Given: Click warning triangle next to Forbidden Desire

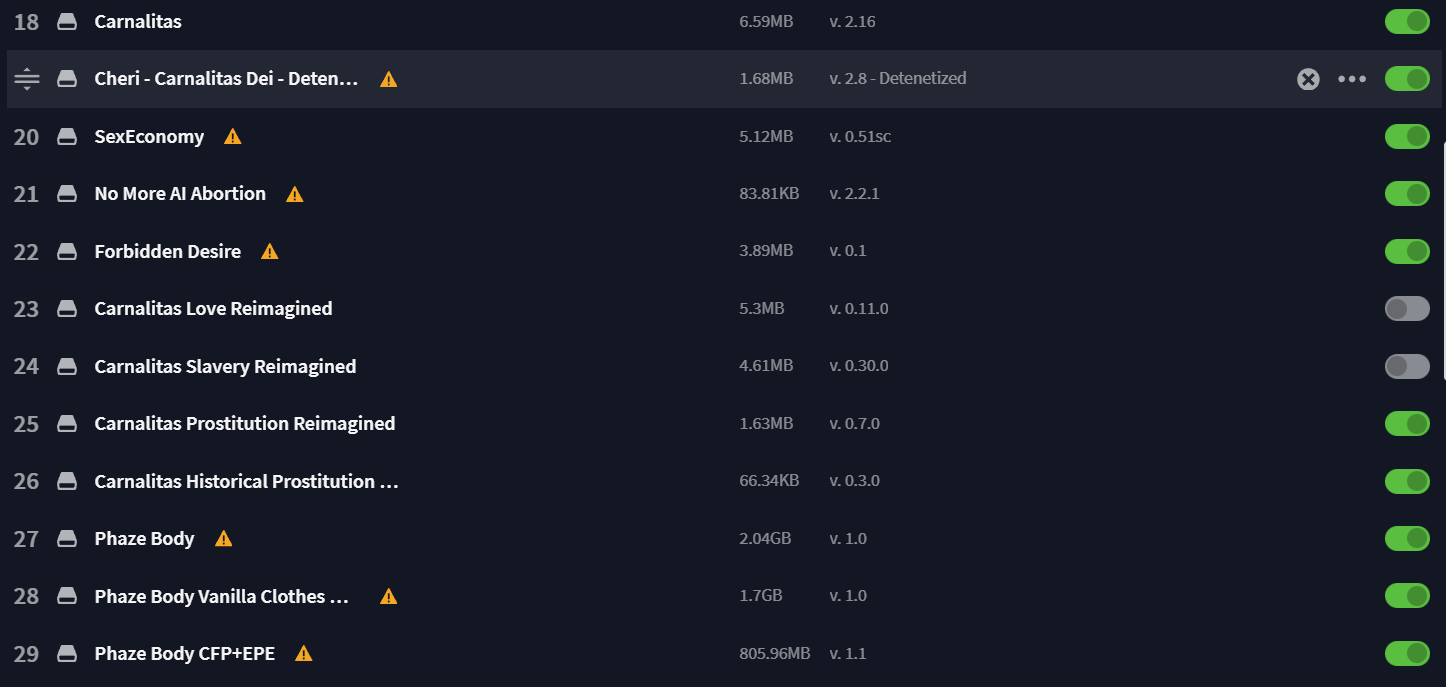Looking at the screenshot, I should point(270,251).
